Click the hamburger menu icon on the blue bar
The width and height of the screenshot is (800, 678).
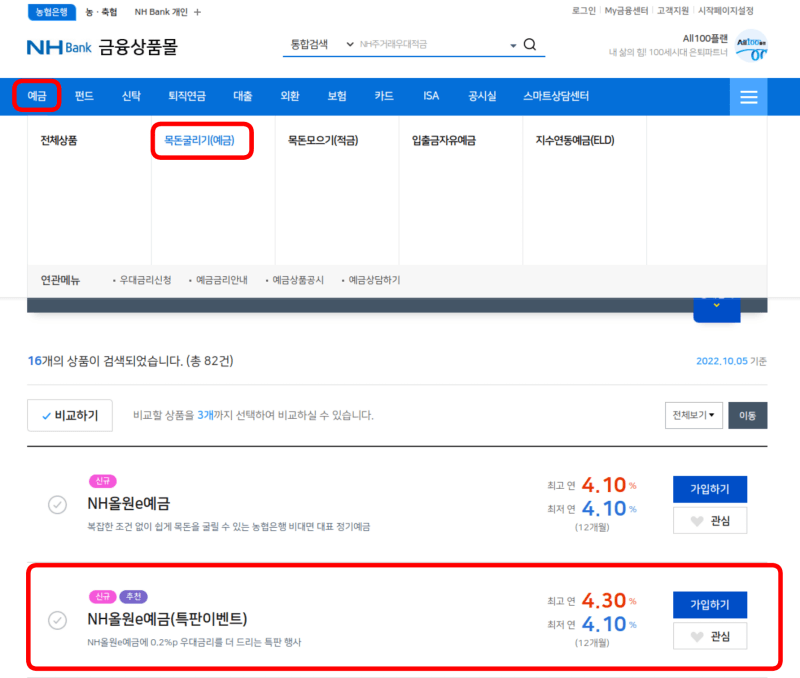(748, 96)
